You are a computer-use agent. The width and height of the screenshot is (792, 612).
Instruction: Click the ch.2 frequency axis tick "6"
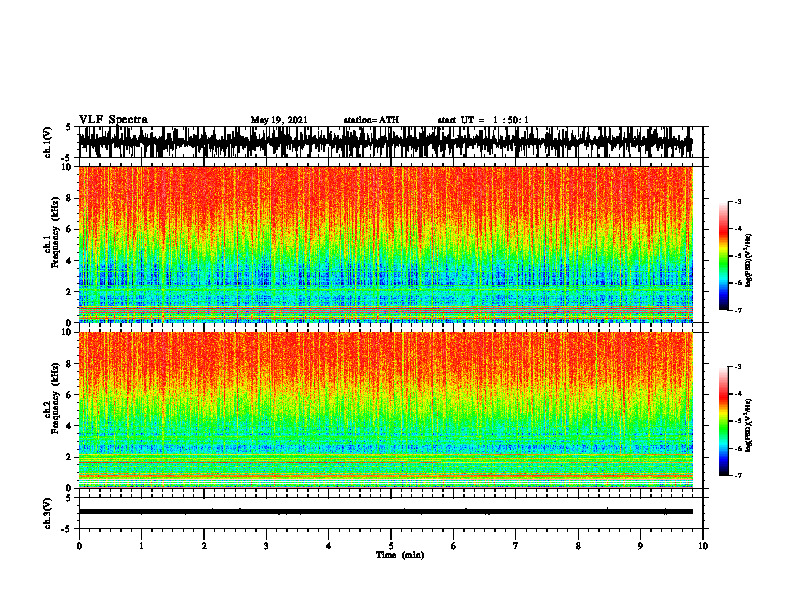(x=70, y=395)
